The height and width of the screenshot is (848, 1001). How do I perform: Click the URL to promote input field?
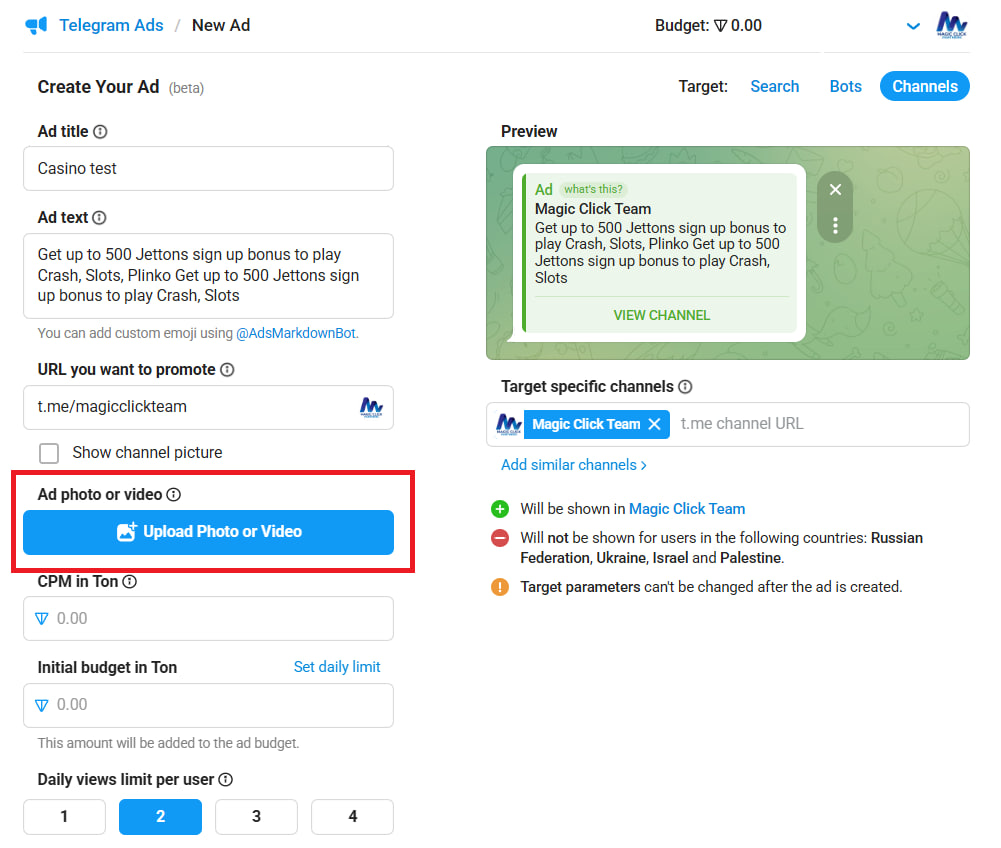[208, 407]
